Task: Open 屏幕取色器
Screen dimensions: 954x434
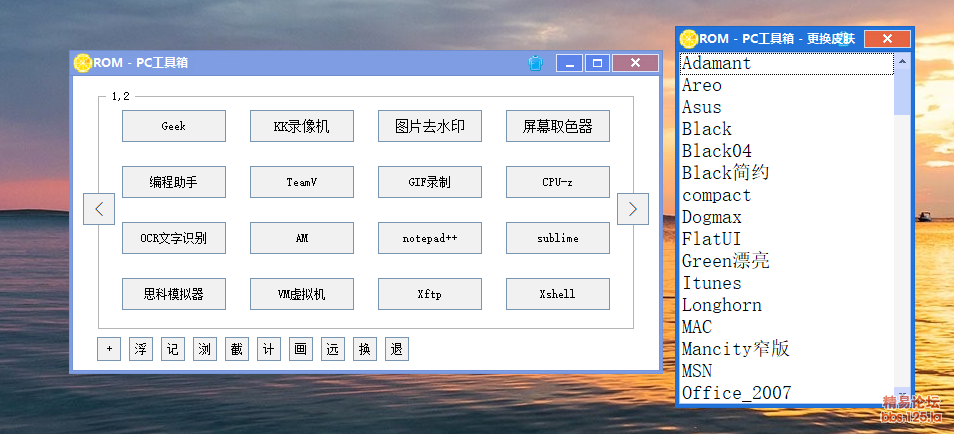Action: 558,126
